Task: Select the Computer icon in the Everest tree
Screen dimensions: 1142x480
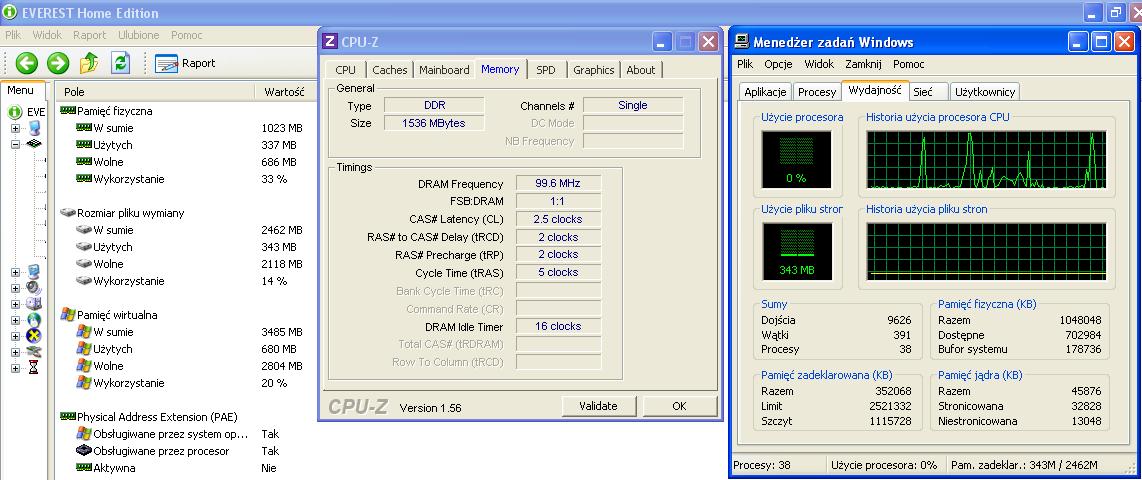Action: 34,128
